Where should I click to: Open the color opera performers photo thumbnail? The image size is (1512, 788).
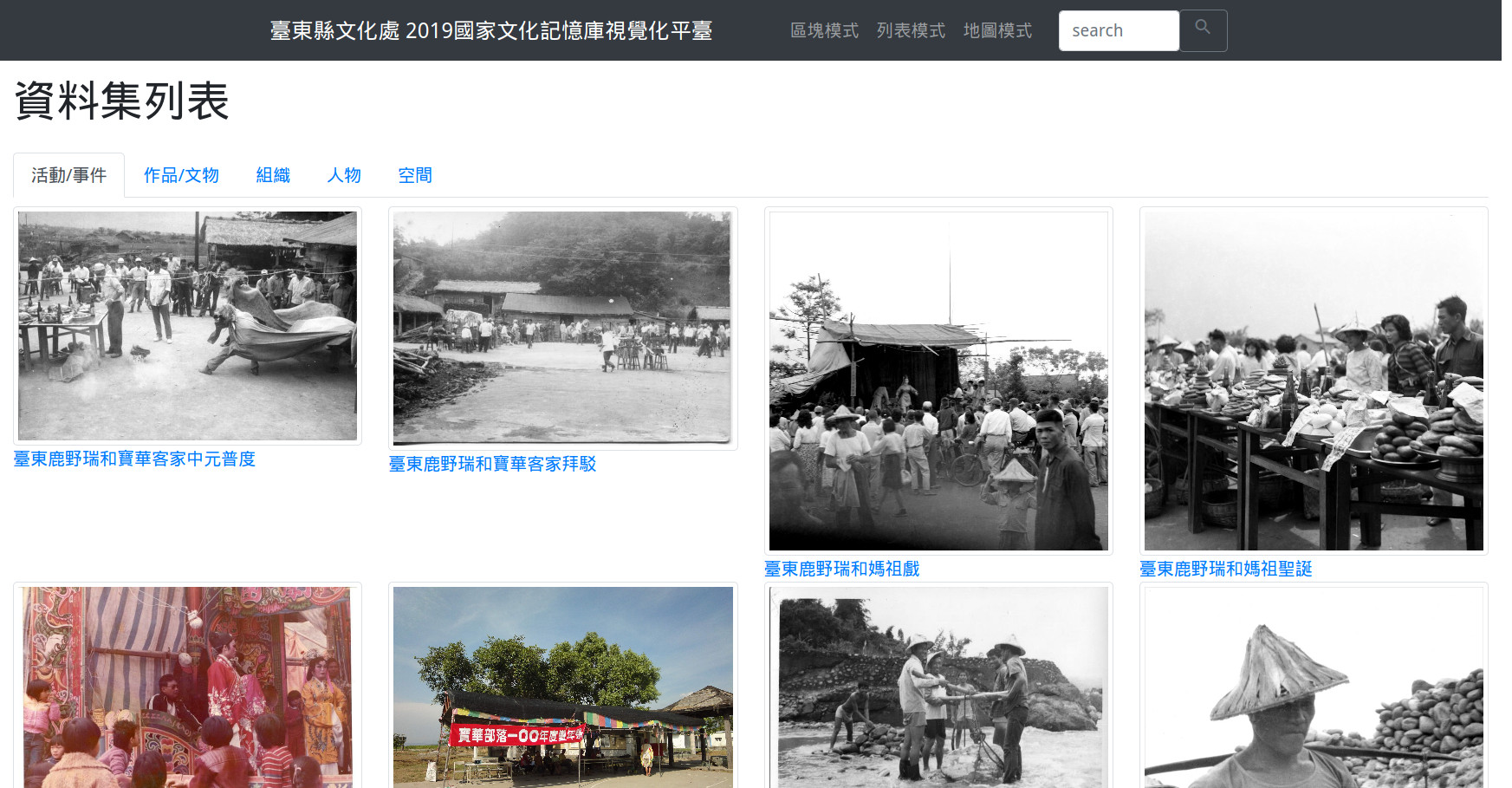coord(187,686)
